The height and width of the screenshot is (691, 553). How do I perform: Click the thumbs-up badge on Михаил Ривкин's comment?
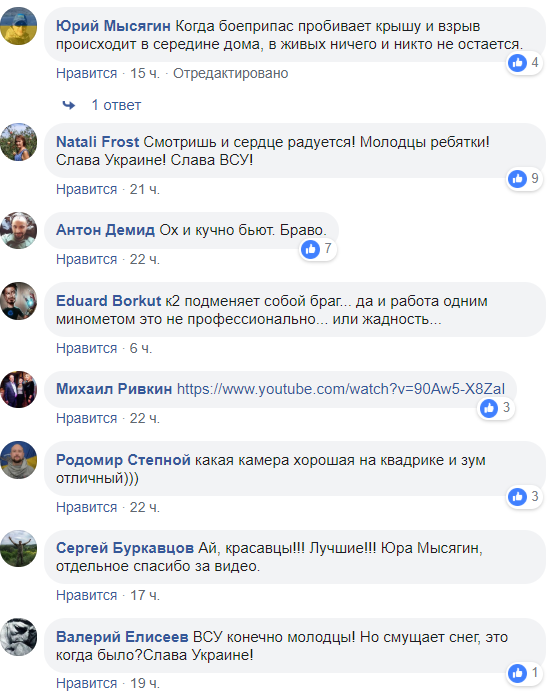point(489,408)
